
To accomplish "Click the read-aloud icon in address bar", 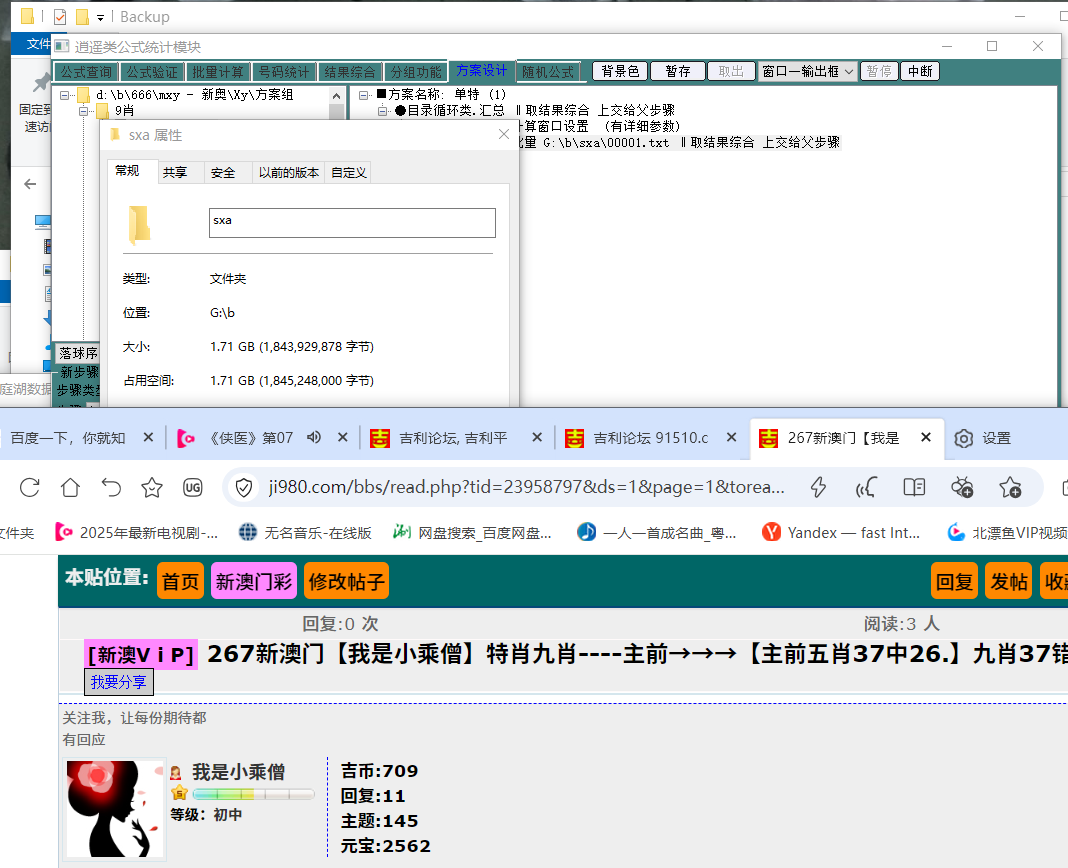I will click(866, 487).
